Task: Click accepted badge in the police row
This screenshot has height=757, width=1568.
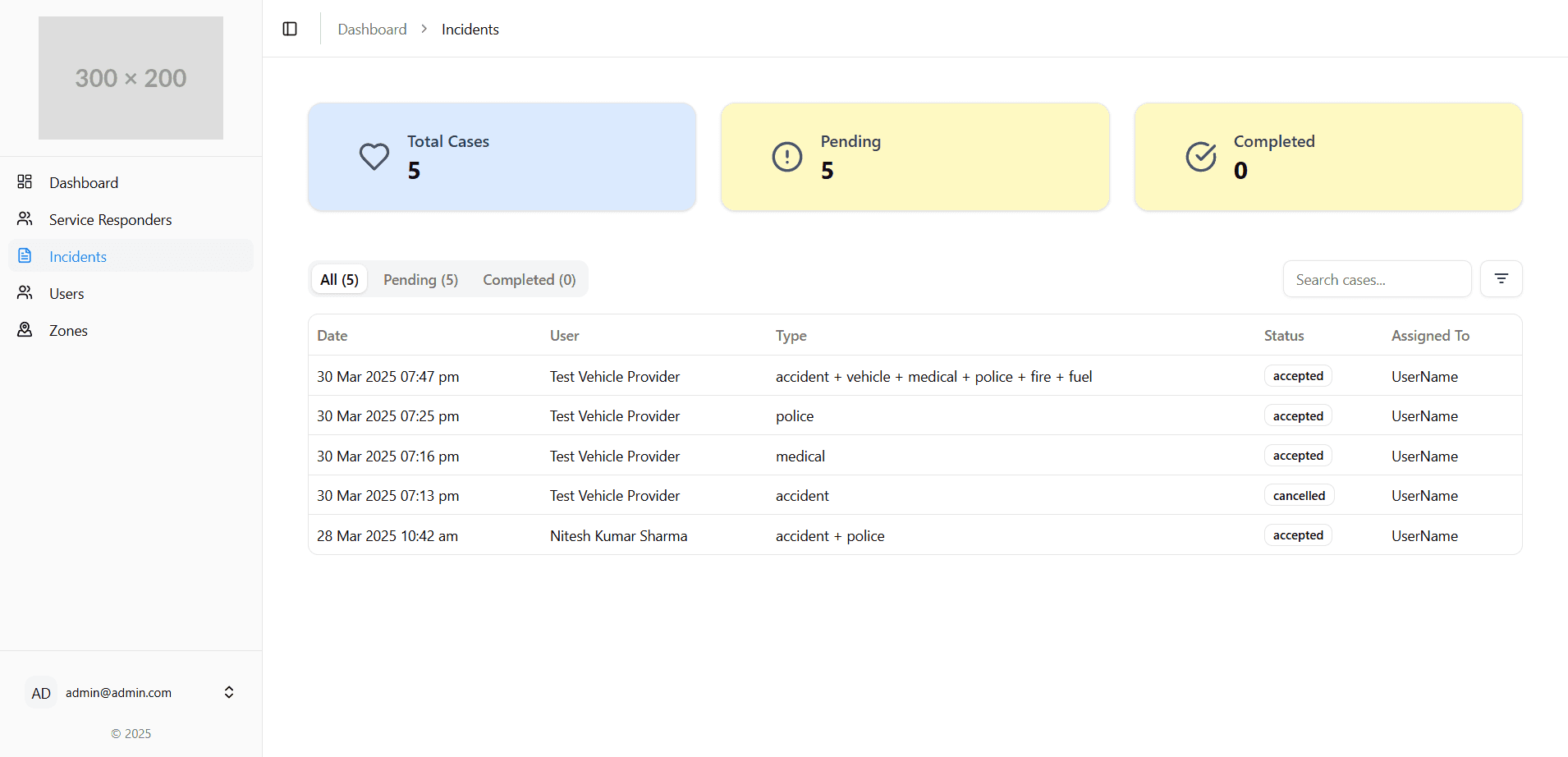Action: click(x=1298, y=415)
